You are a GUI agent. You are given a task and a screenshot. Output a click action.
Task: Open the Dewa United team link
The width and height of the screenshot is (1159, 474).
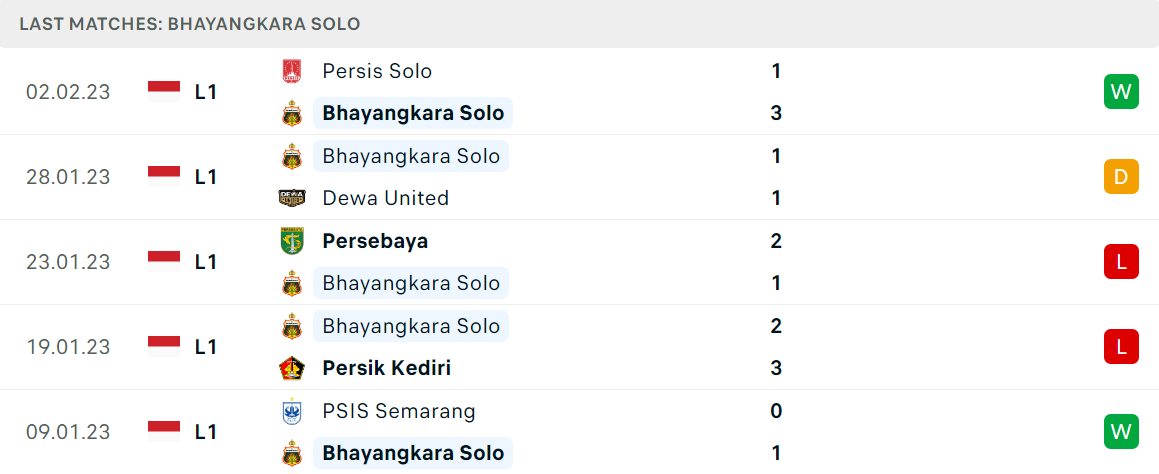386,198
